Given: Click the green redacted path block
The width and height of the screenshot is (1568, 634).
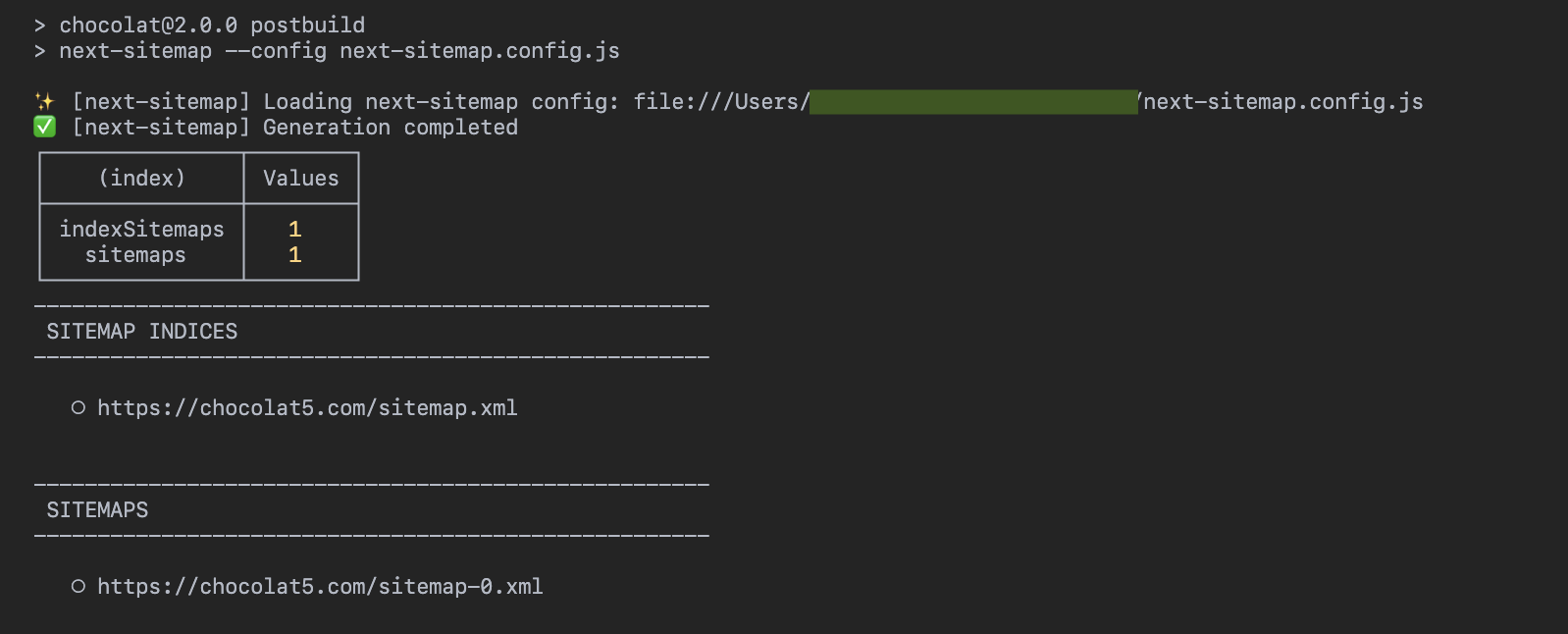Looking at the screenshot, I should (973, 101).
